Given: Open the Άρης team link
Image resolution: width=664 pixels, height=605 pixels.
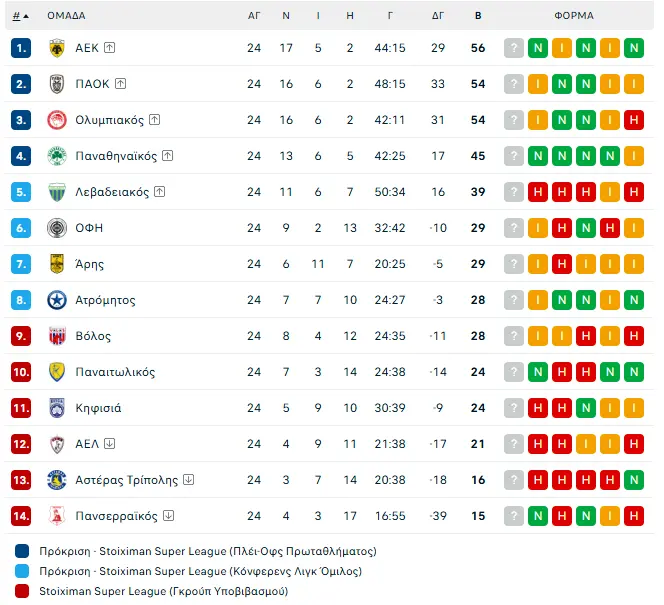Looking at the screenshot, I should tap(89, 264).
